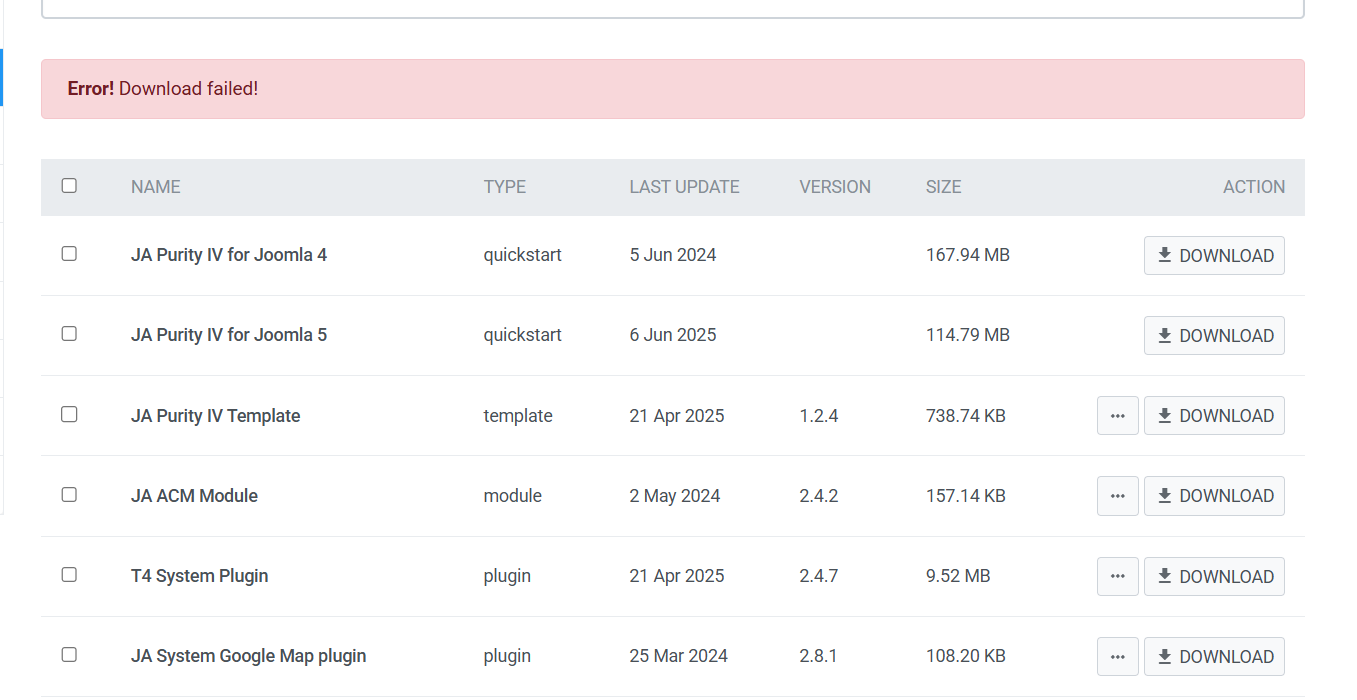Click the ACTION column header
This screenshot has width=1357, height=700.
[x=1254, y=187]
